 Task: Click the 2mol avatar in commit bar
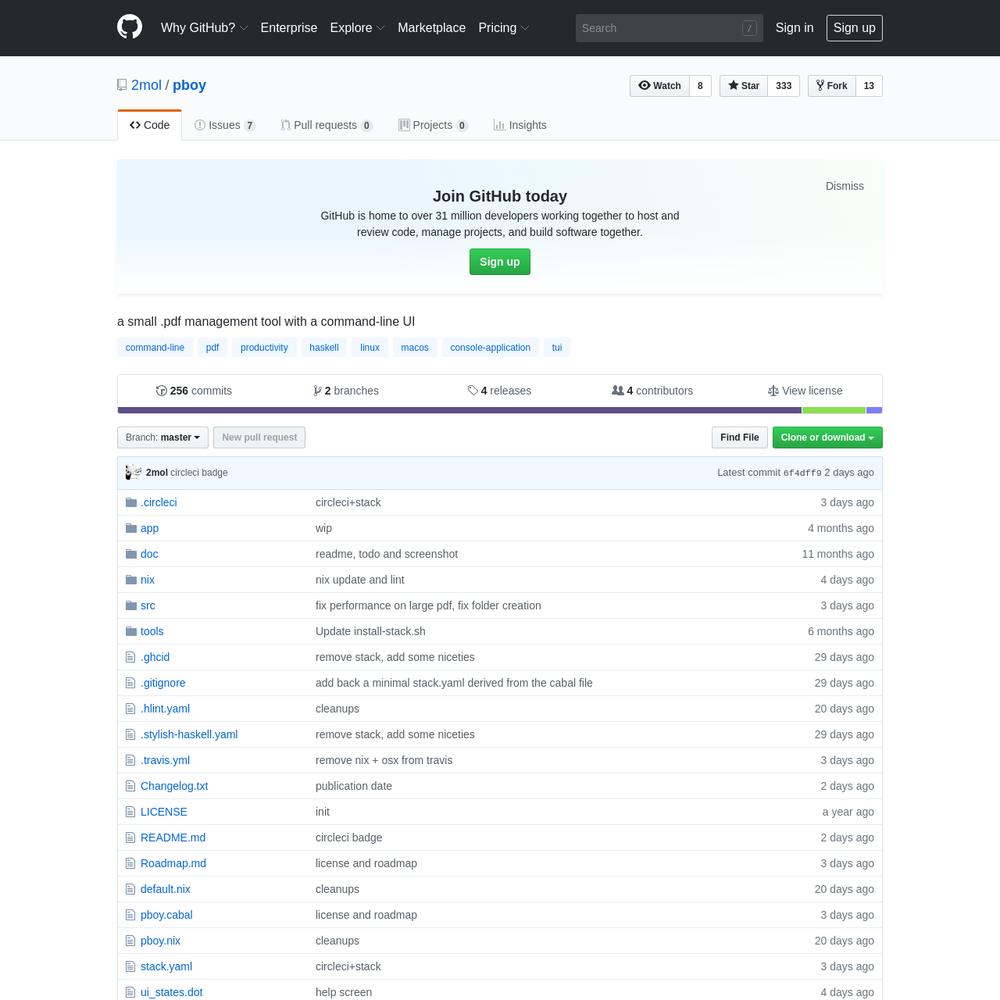[133, 473]
